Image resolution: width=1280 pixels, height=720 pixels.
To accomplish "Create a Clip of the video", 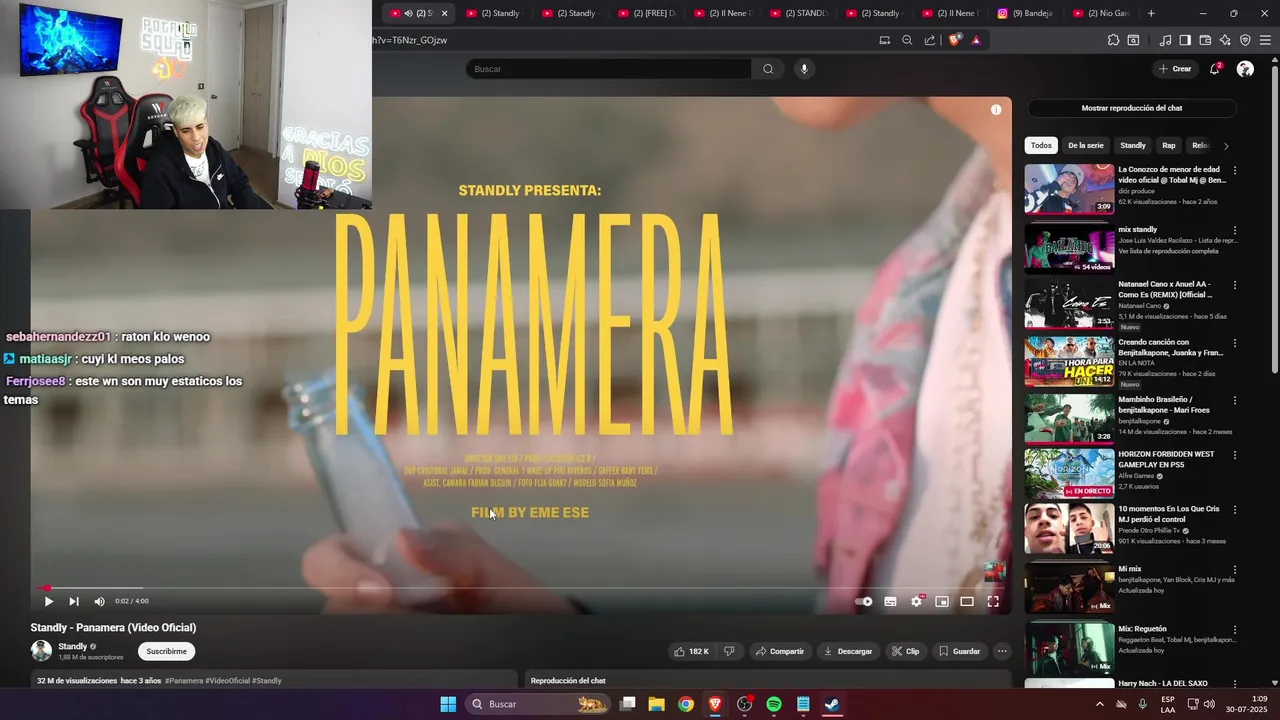I will pyautogui.click(x=905, y=651).
